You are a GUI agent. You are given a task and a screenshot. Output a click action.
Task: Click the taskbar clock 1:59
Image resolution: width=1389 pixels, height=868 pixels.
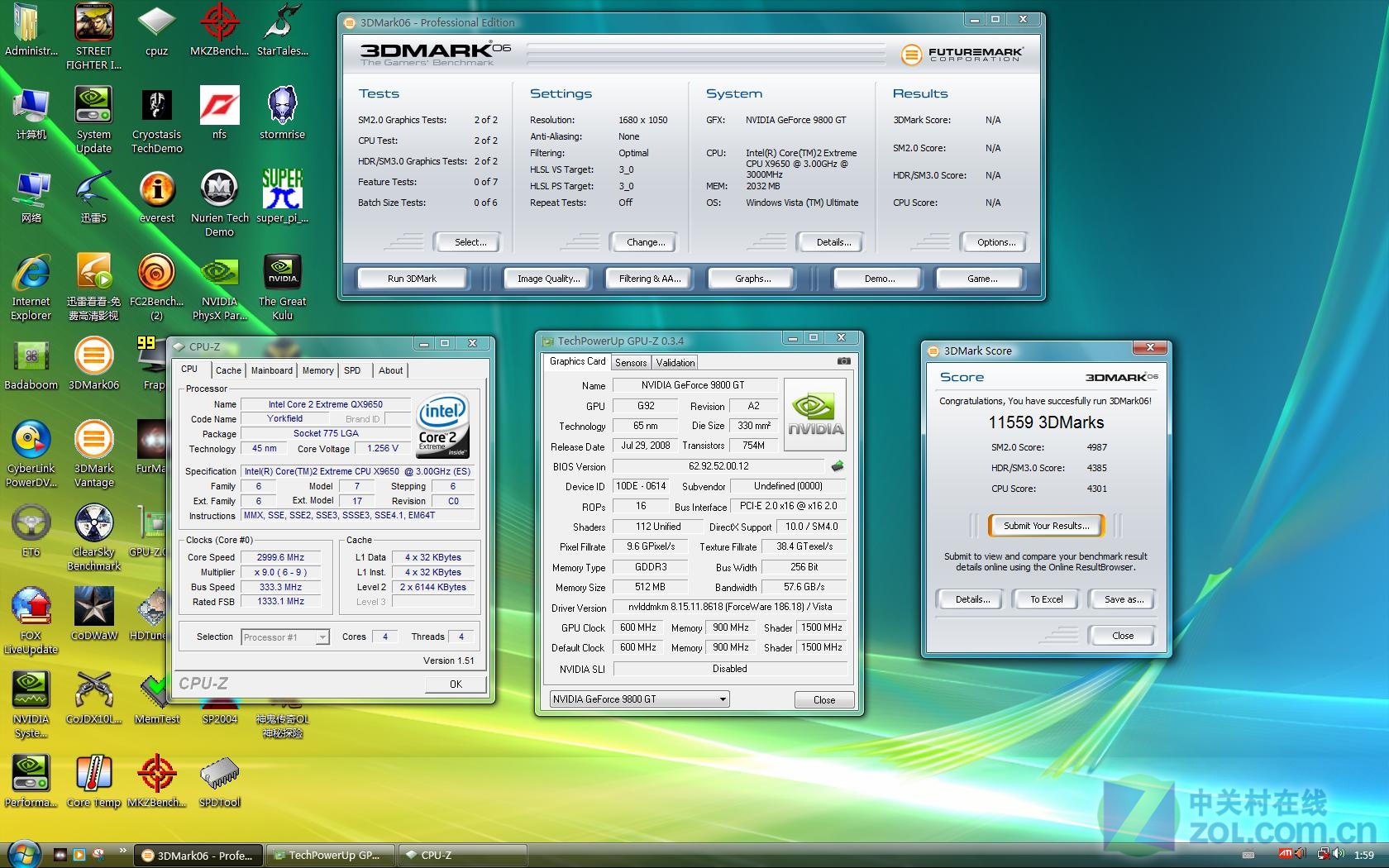(x=1364, y=855)
